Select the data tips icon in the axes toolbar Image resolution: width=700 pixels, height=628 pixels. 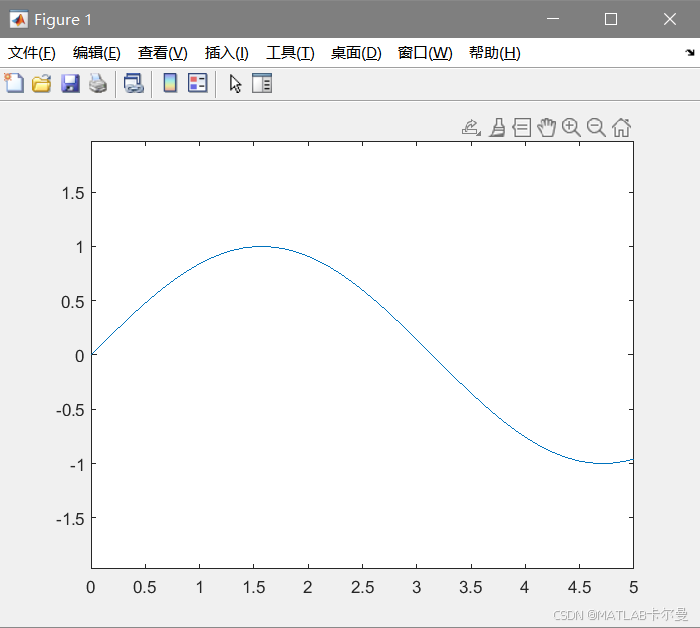[x=521, y=128]
